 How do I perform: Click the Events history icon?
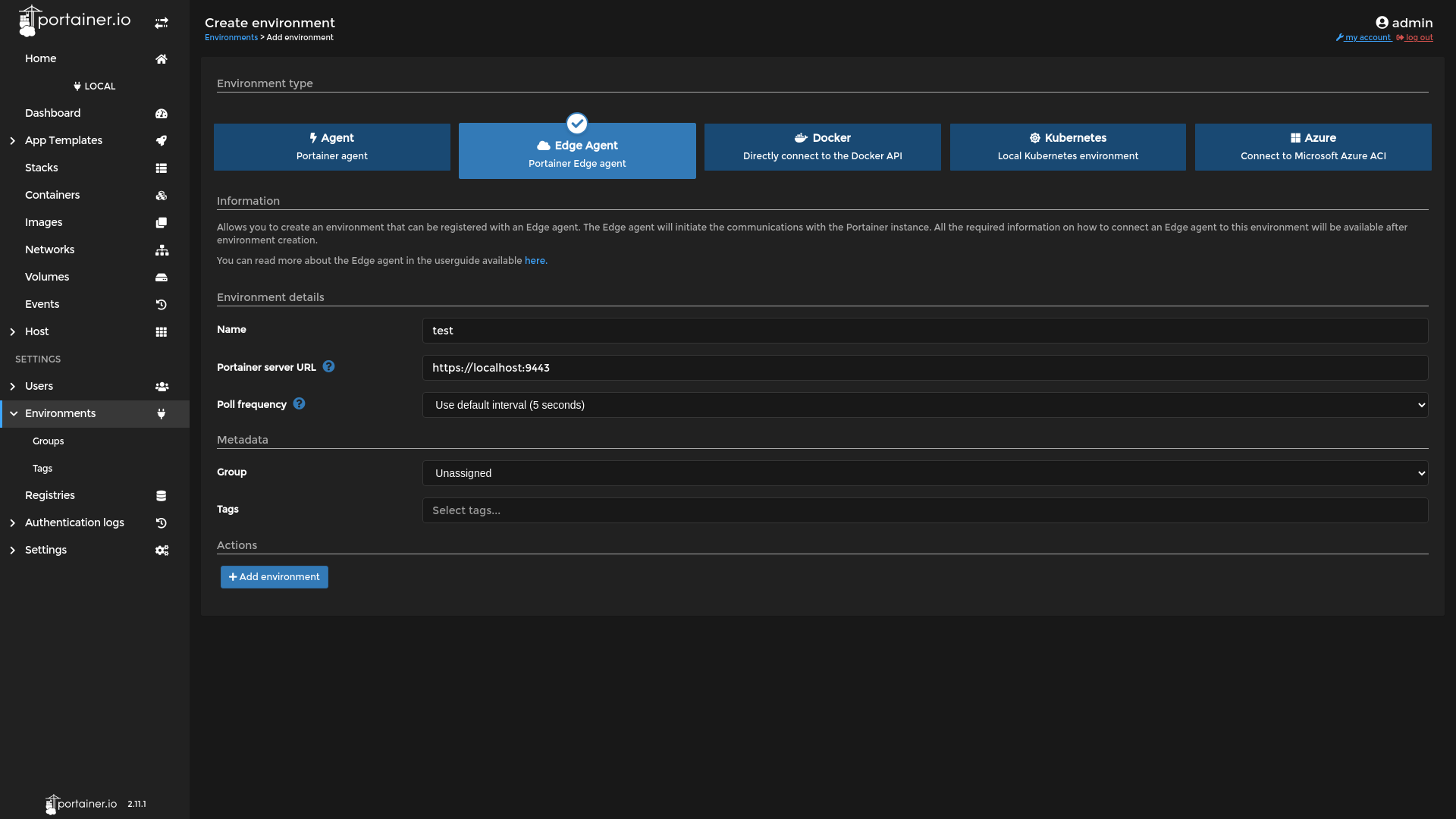coord(162,305)
